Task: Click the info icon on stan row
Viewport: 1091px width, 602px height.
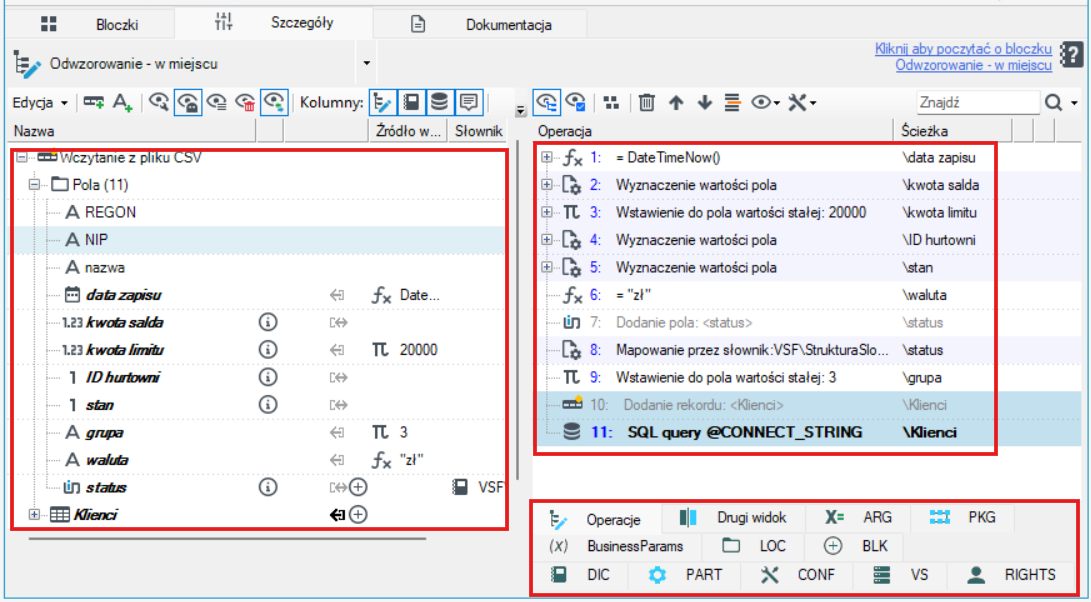Action: pyautogui.click(x=268, y=404)
